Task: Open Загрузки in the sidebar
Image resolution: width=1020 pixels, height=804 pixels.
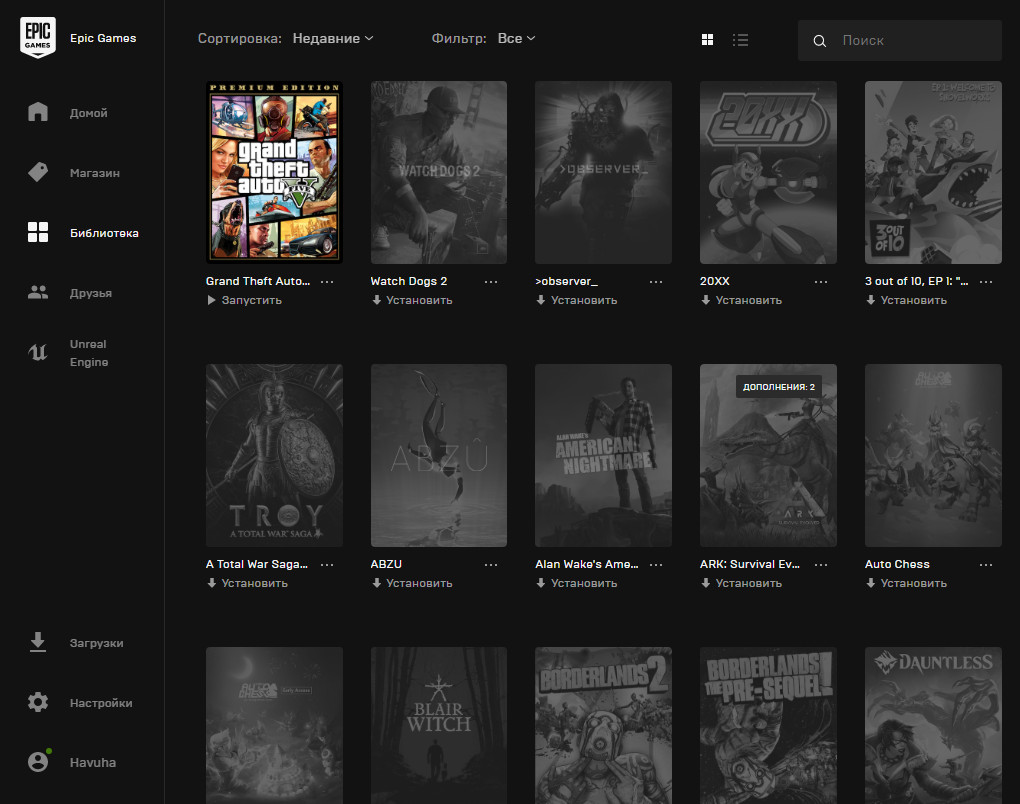Action: coord(96,643)
